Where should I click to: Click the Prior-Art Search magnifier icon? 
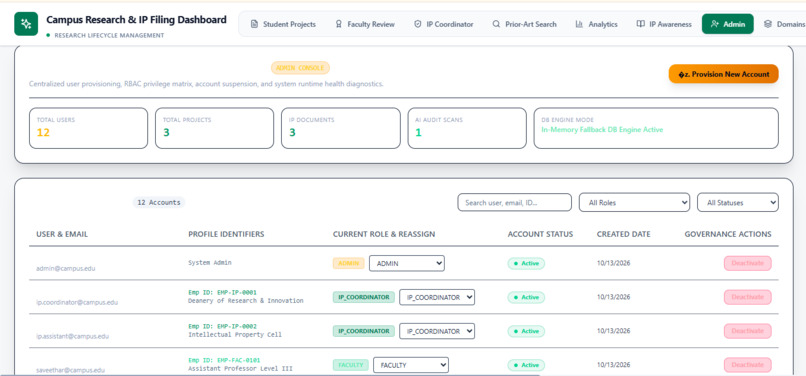tap(496, 24)
